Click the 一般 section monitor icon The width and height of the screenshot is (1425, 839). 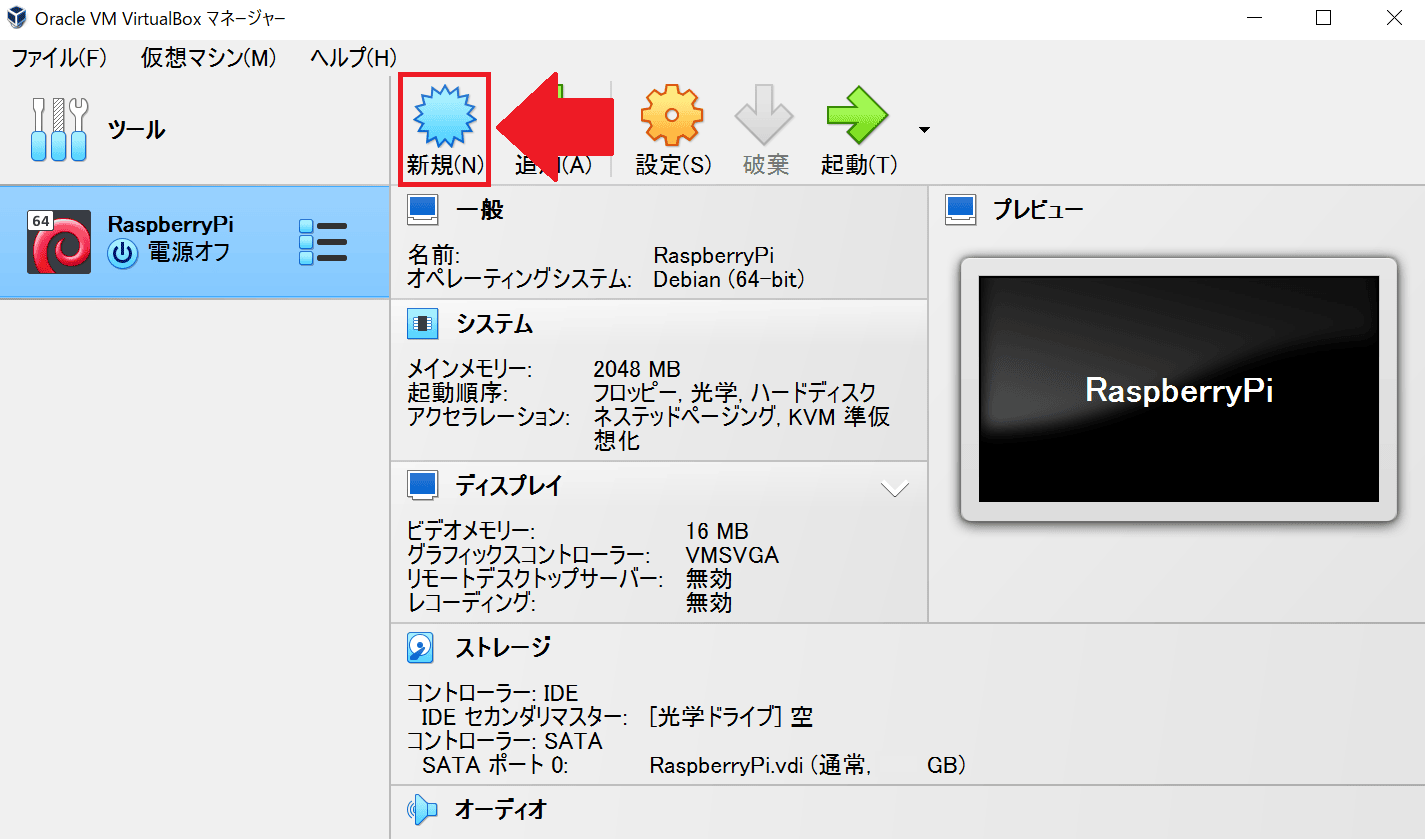point(423,210)
